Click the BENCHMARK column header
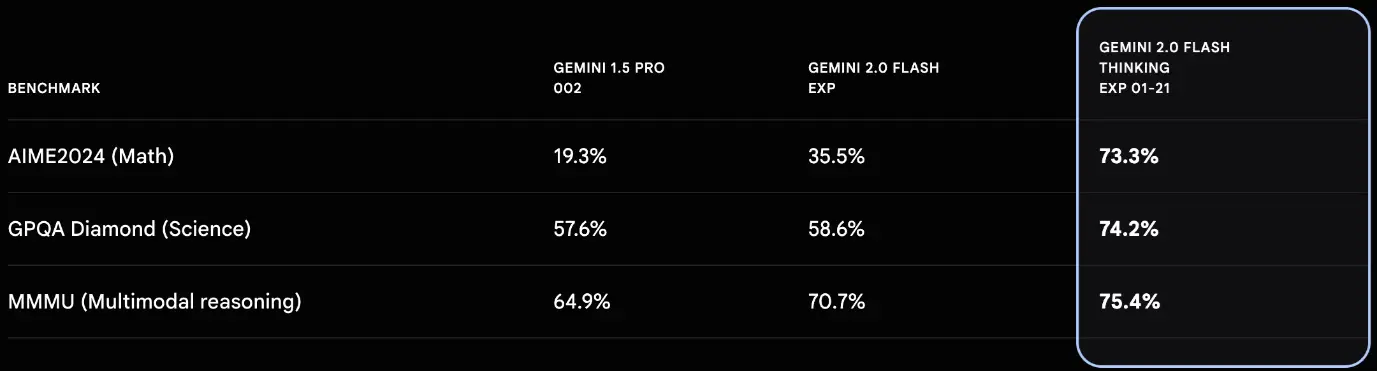This screenshot has width=1377, height=371. [54, 88]
